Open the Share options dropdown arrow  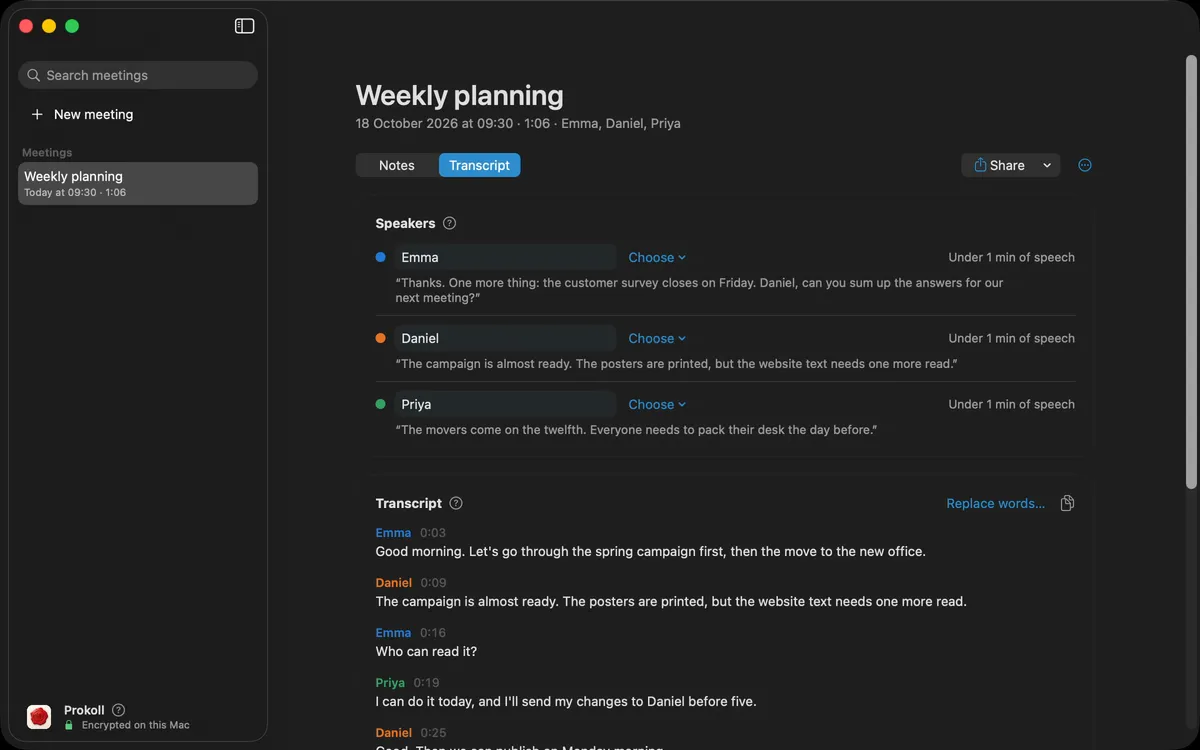pos(1047,165)
